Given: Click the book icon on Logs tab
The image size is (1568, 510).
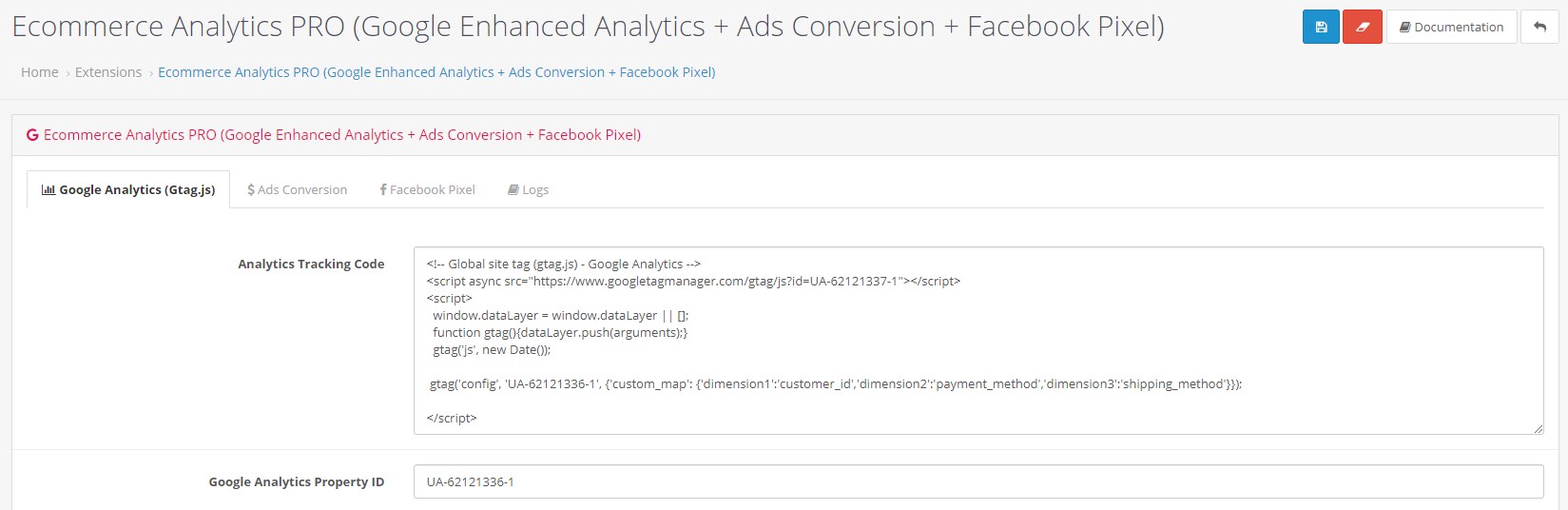Looking at the screenshot, I should click(513, 190).
